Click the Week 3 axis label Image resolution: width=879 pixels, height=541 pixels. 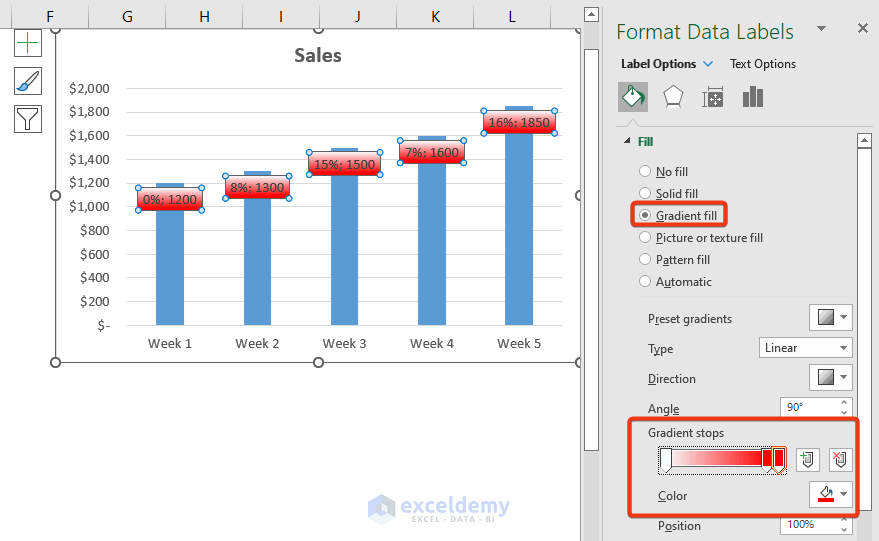coord(344,343)
